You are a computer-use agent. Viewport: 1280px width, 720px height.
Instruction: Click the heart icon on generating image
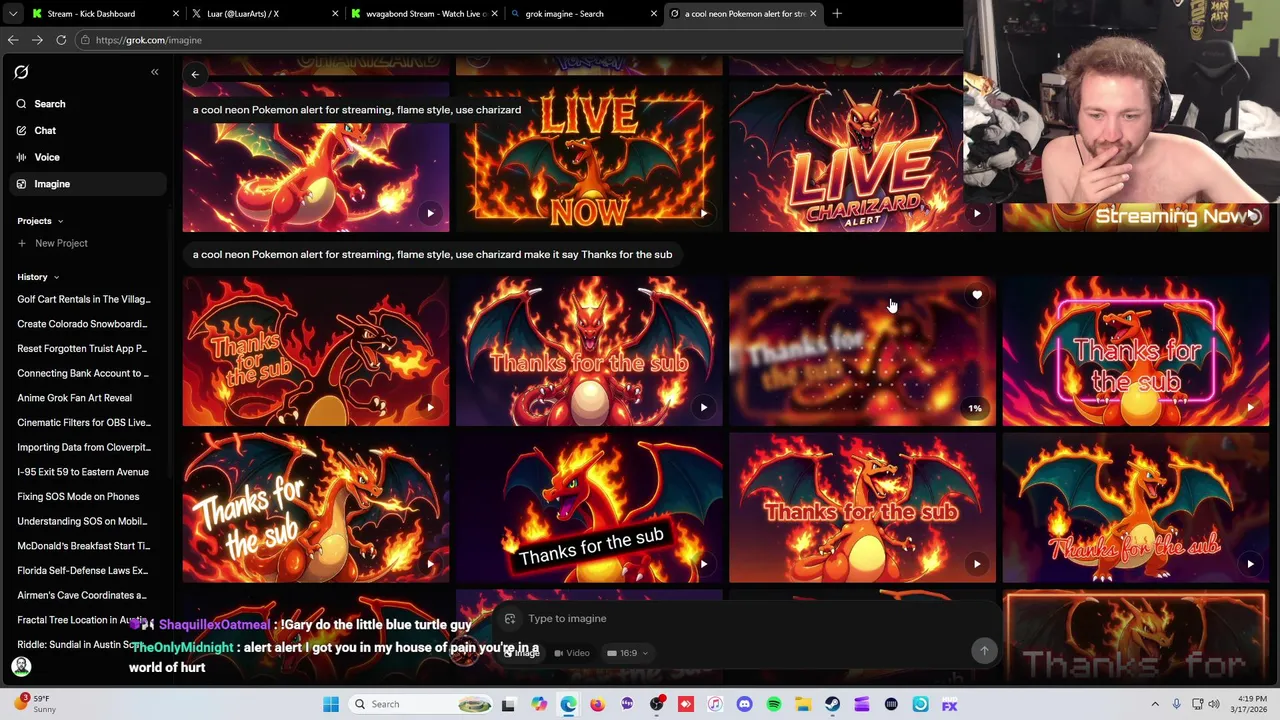pyautogui.click(x=977, y=295)
